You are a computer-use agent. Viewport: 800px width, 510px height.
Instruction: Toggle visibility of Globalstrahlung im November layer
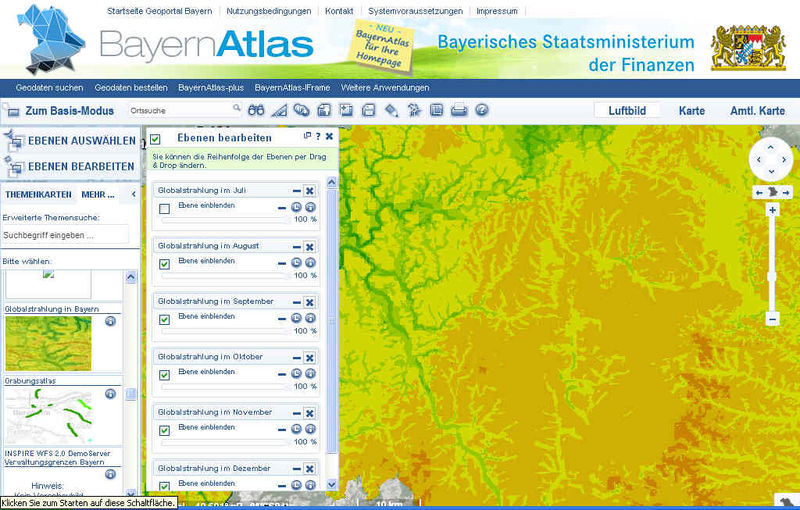point(165,431)
